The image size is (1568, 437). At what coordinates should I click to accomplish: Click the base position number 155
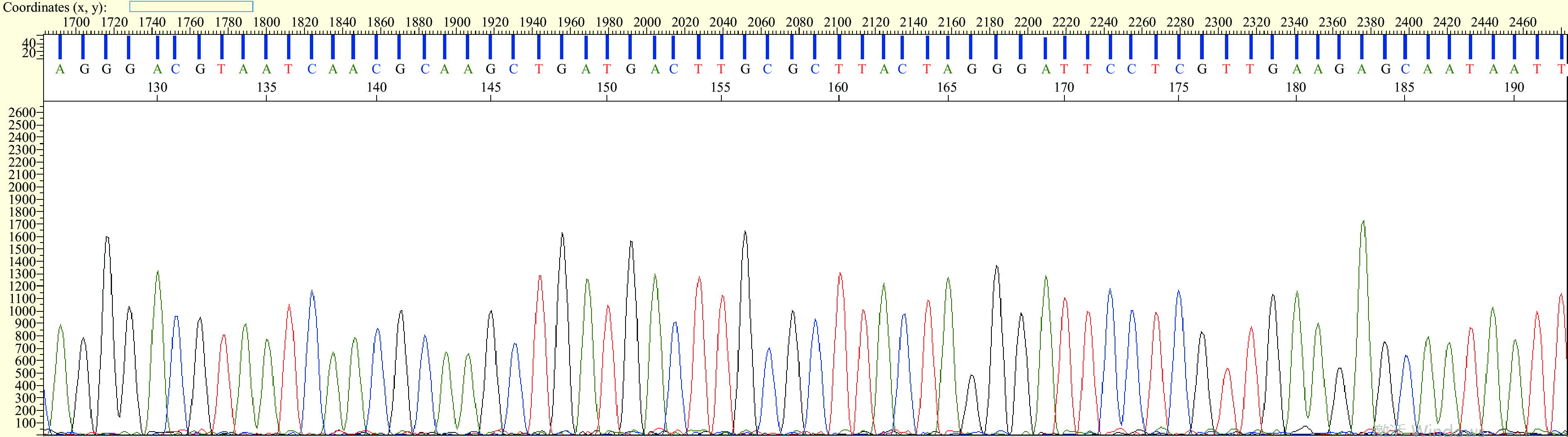(721, 87)
